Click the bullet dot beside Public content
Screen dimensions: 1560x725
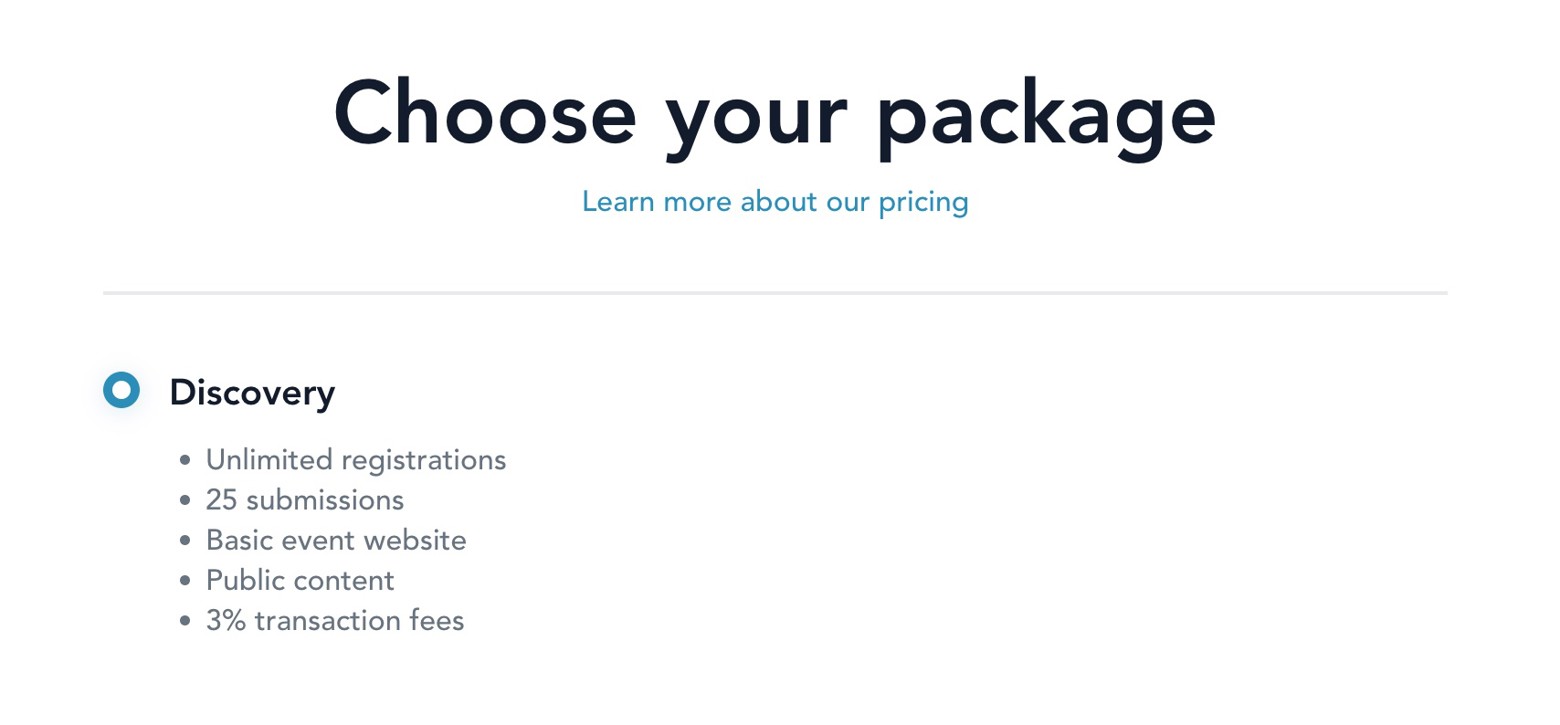point(185,581)
